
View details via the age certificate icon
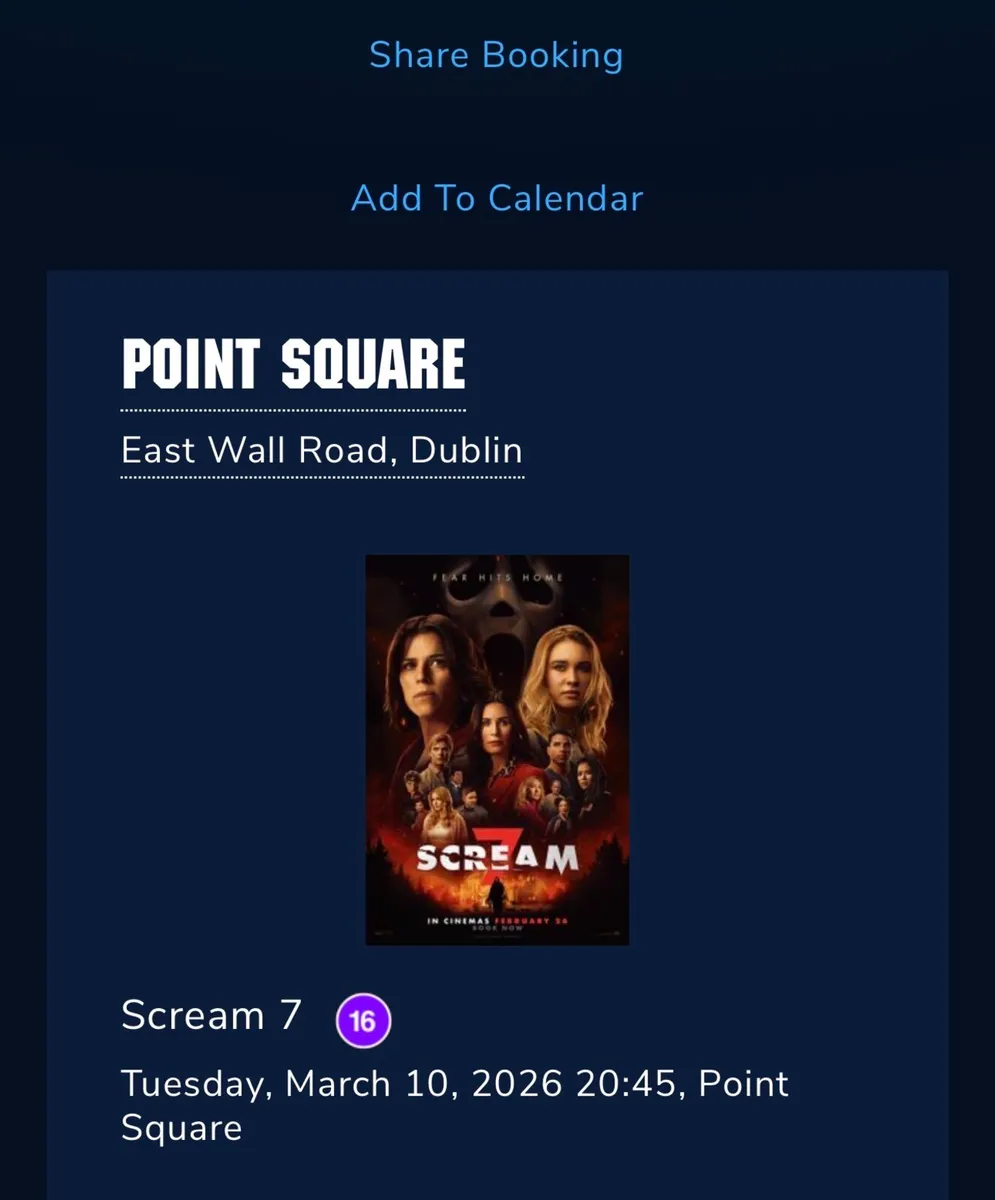pos(363,1018)
